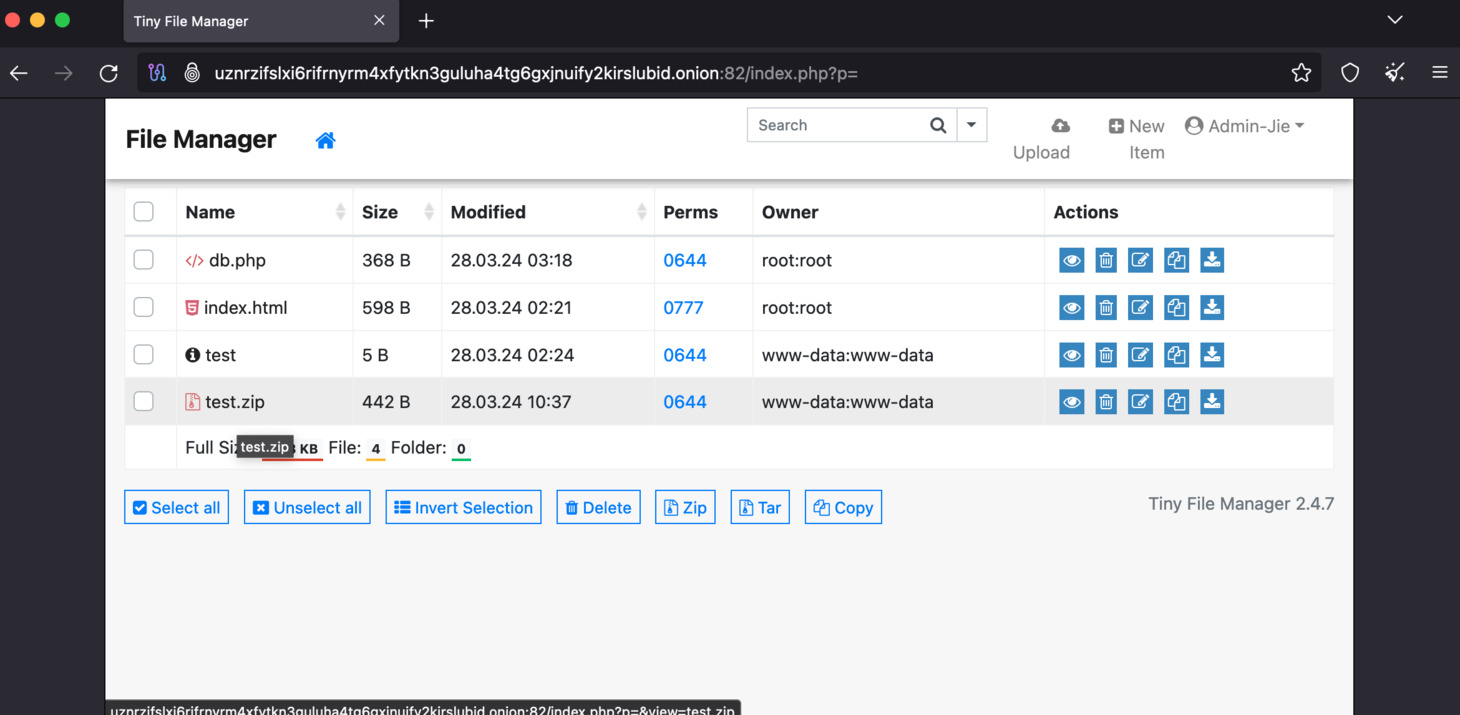Expand the Admin-Jie user menu
The width and height of the screenshot is (1460, 715).
(1245, 126)
